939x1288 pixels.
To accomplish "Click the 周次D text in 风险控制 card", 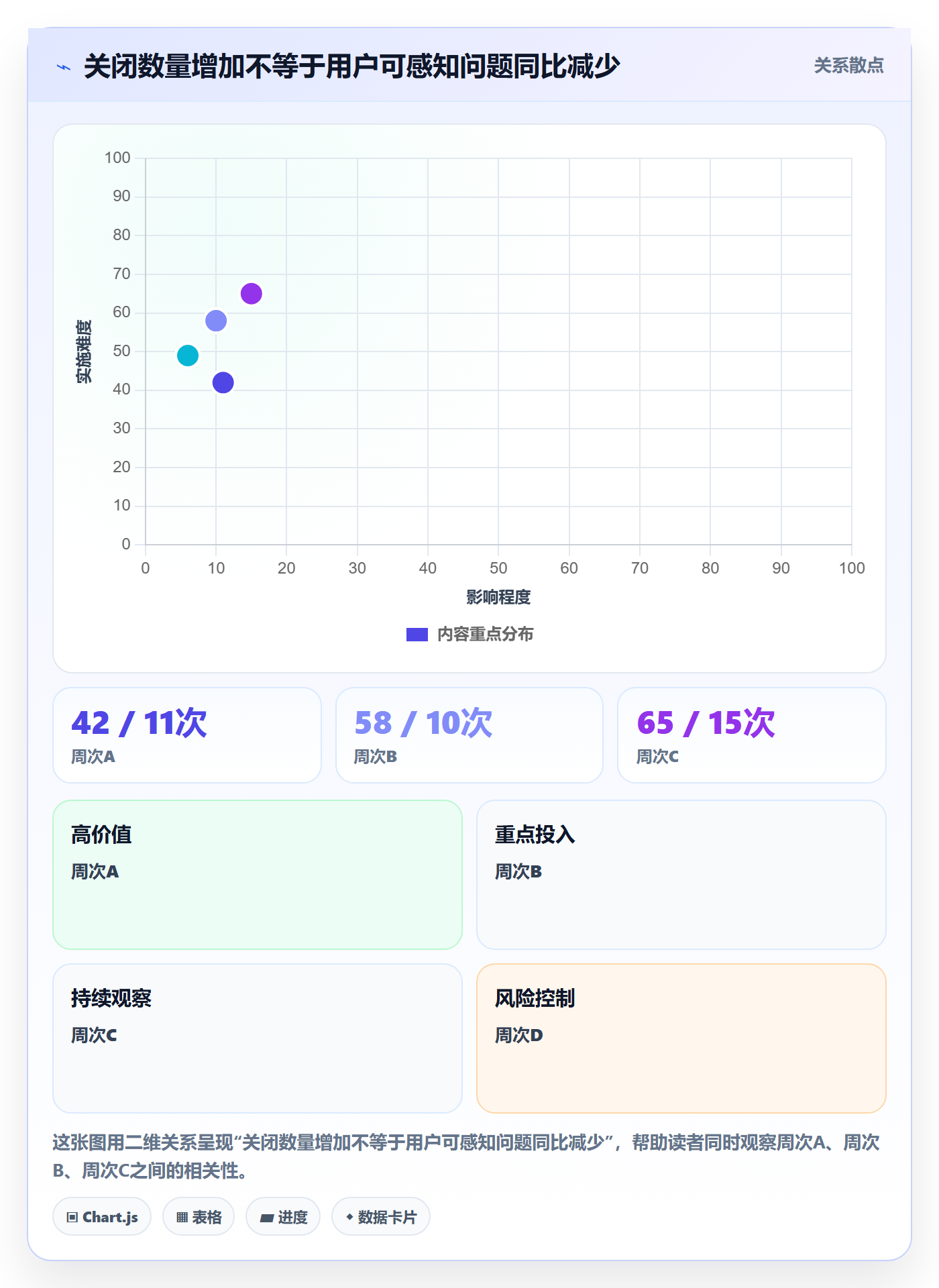I will click(x=518, y=1035).
